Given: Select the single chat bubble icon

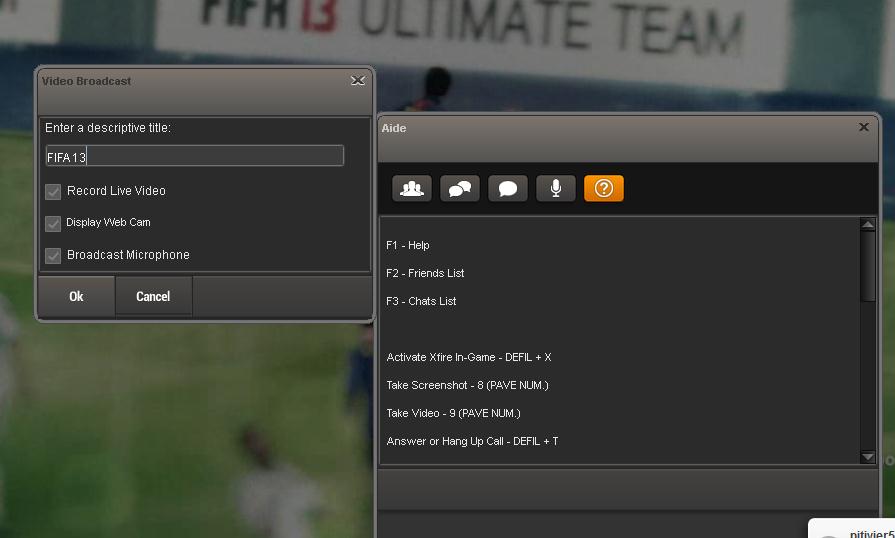Looking at the screenshot, I should pos(507,188).
